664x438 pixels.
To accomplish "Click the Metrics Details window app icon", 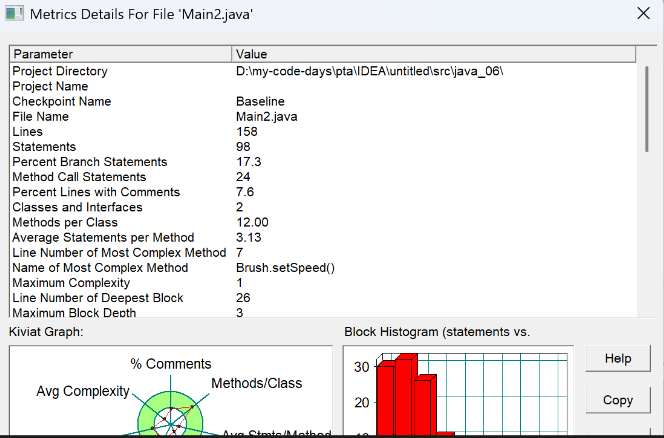I will (x=14, y=14).
